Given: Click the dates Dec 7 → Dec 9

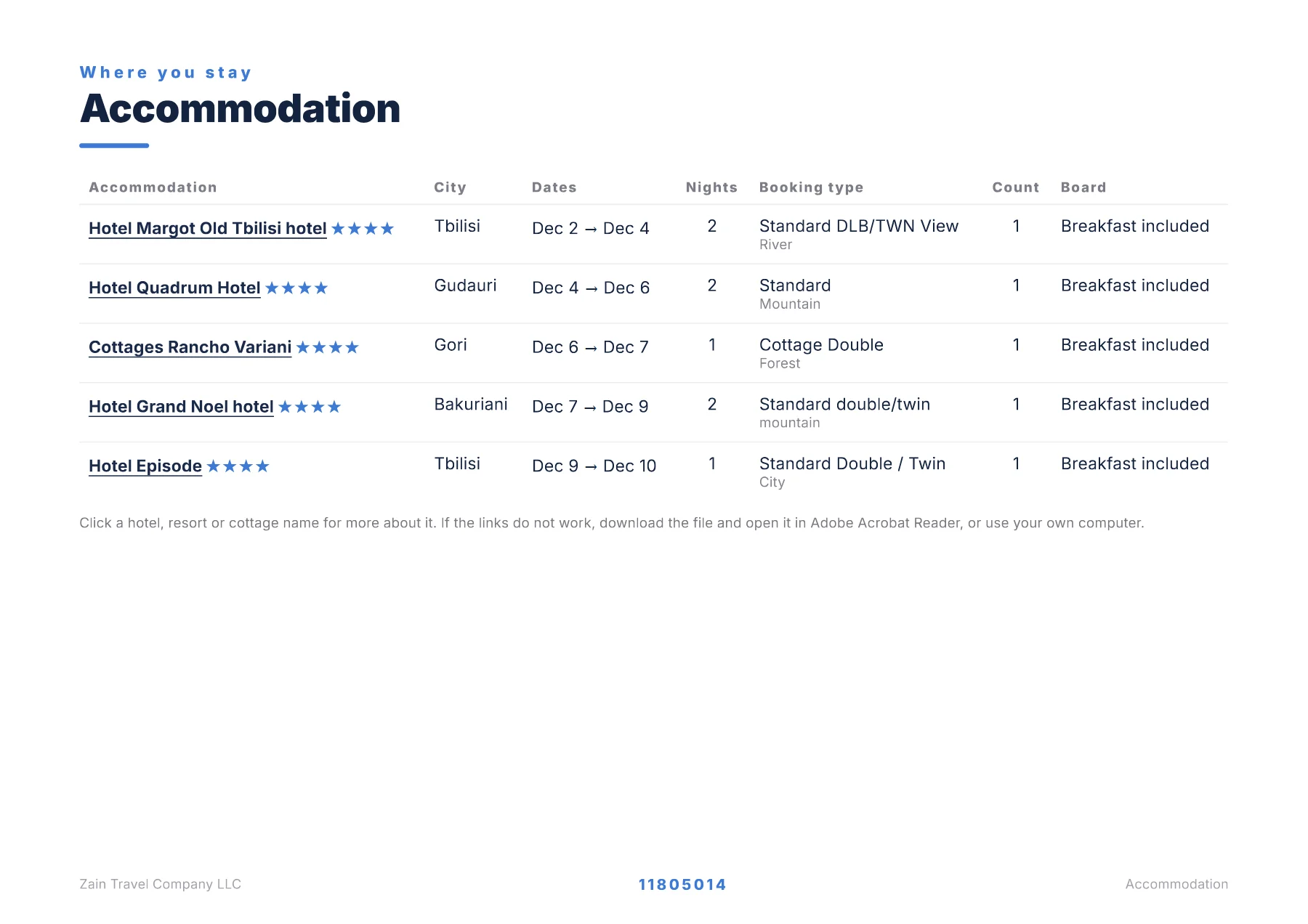Looking at the screenshot, I should point(590,407).
